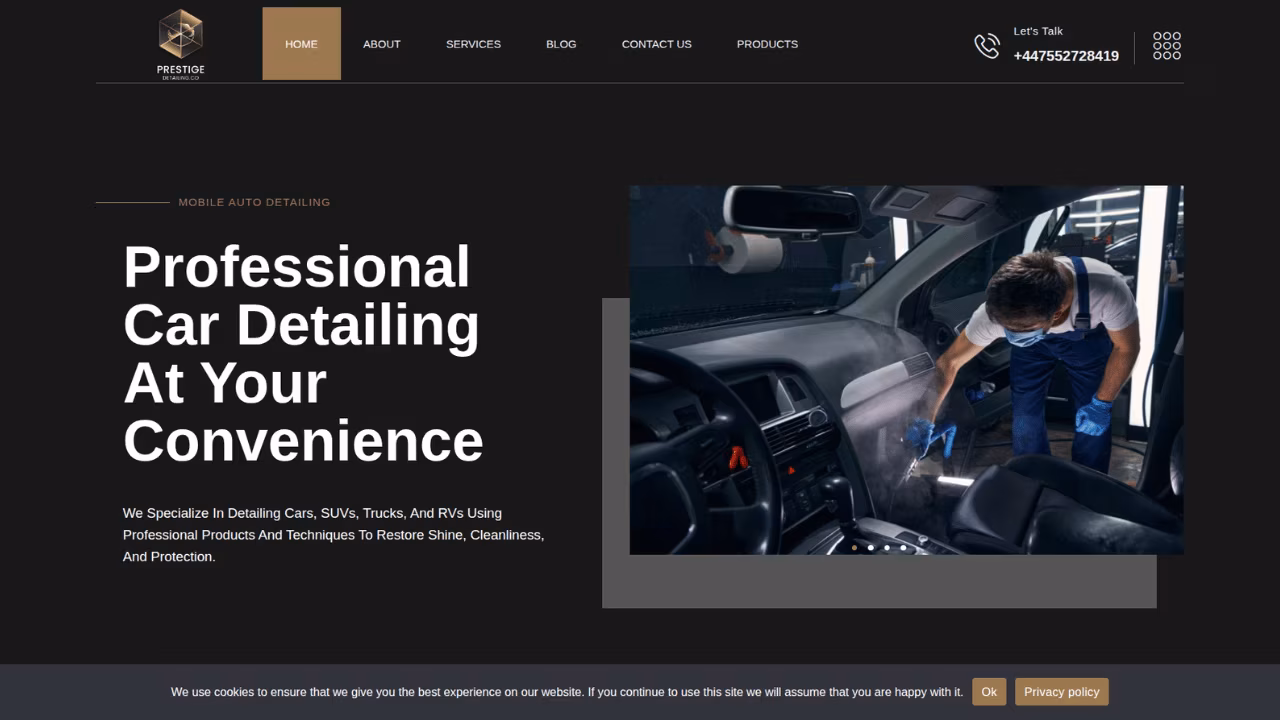Go to the BLOG section
The image size is (1280, 720).
pos(561,44)
